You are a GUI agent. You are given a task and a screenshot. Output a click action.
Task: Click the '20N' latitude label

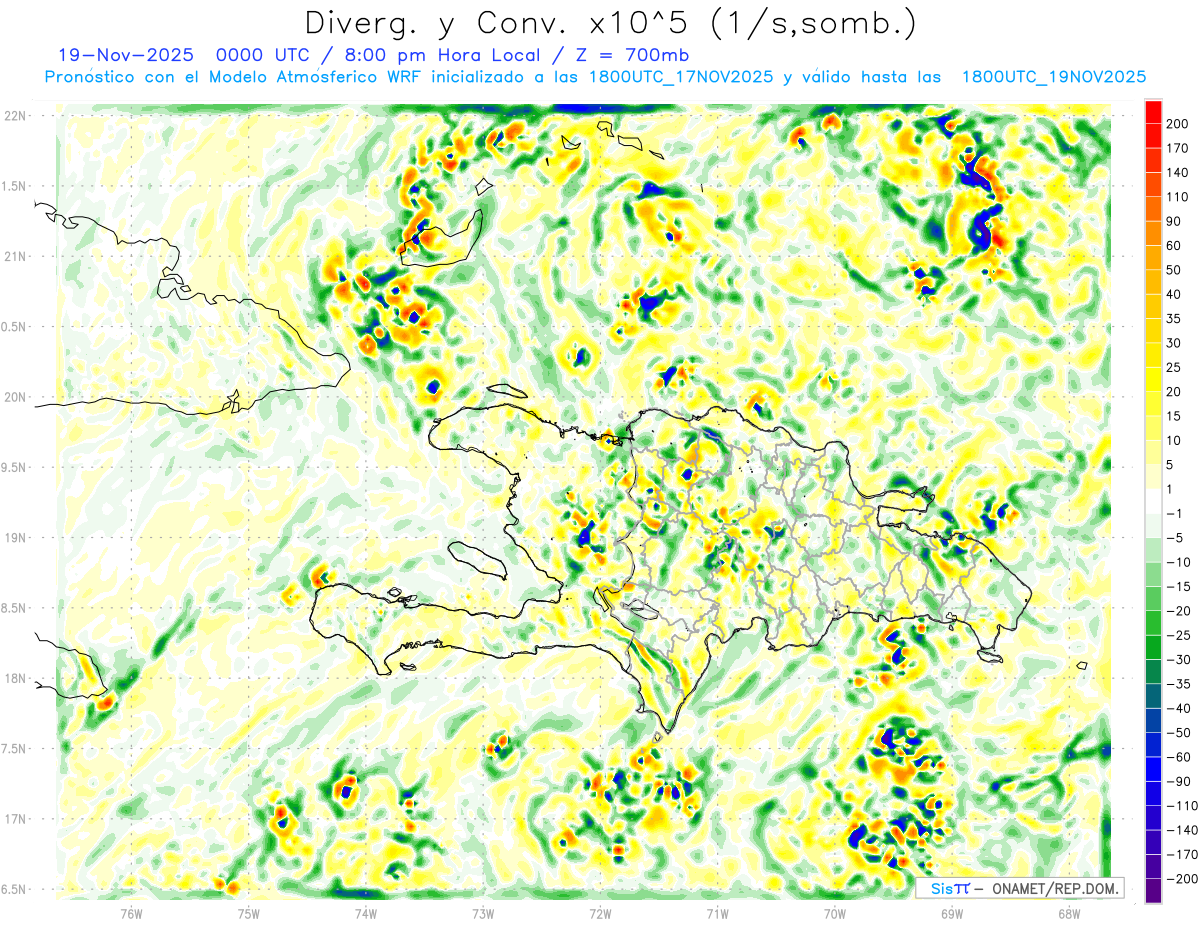coord(15,397)
